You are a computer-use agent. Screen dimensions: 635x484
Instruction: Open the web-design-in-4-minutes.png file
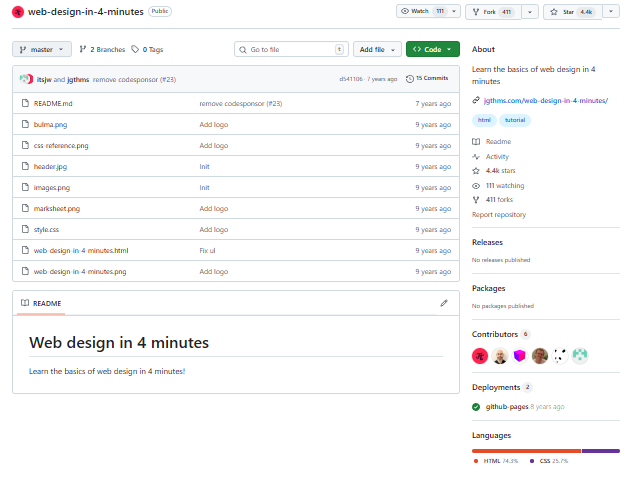coord(80,271)
